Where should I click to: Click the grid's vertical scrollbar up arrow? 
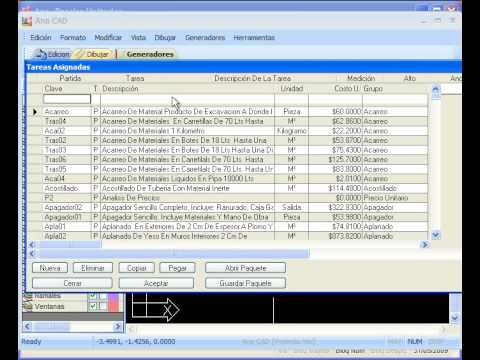pos(436,89)
